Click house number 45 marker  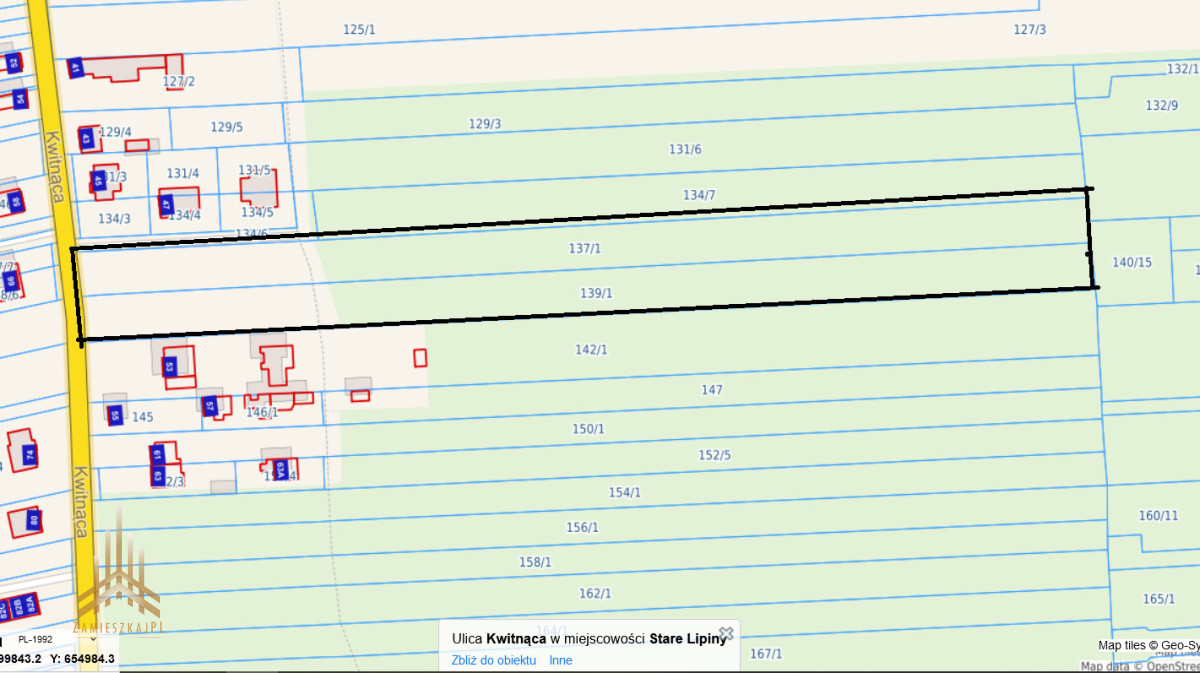(x=98, y=181)
